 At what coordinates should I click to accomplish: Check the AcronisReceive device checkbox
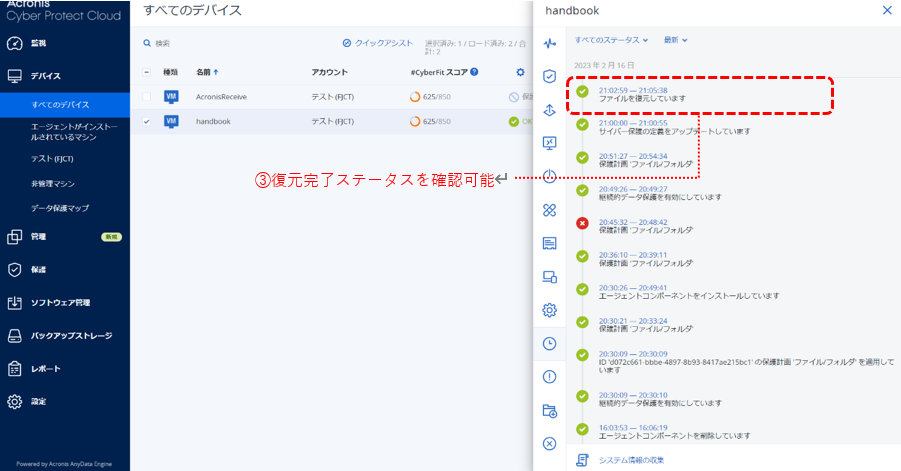coord(148,97)
